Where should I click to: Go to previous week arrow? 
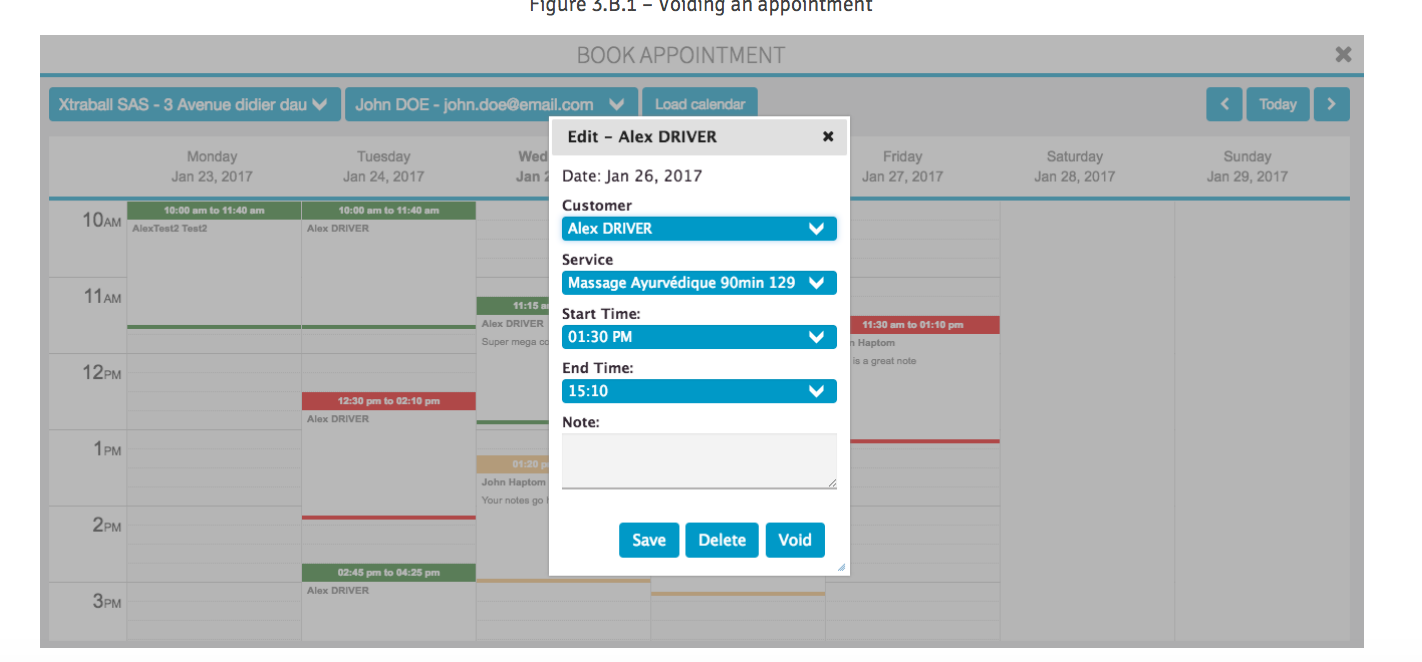coord(1224,104)
